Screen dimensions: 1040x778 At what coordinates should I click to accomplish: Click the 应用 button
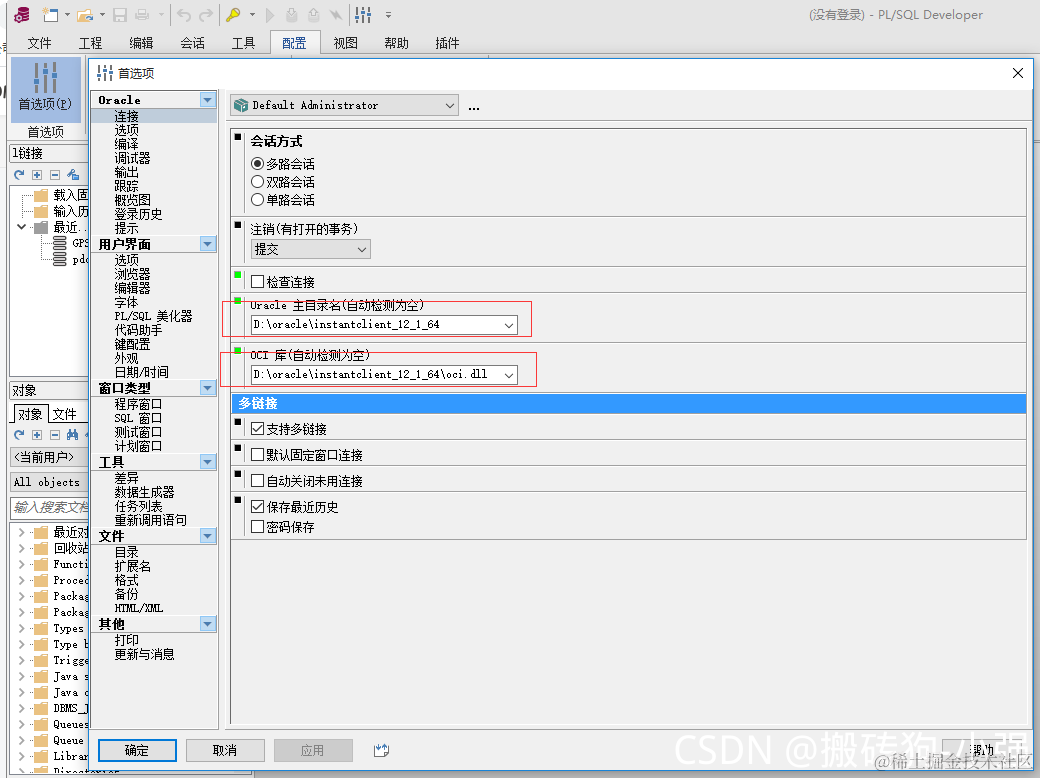pos(312,750)
